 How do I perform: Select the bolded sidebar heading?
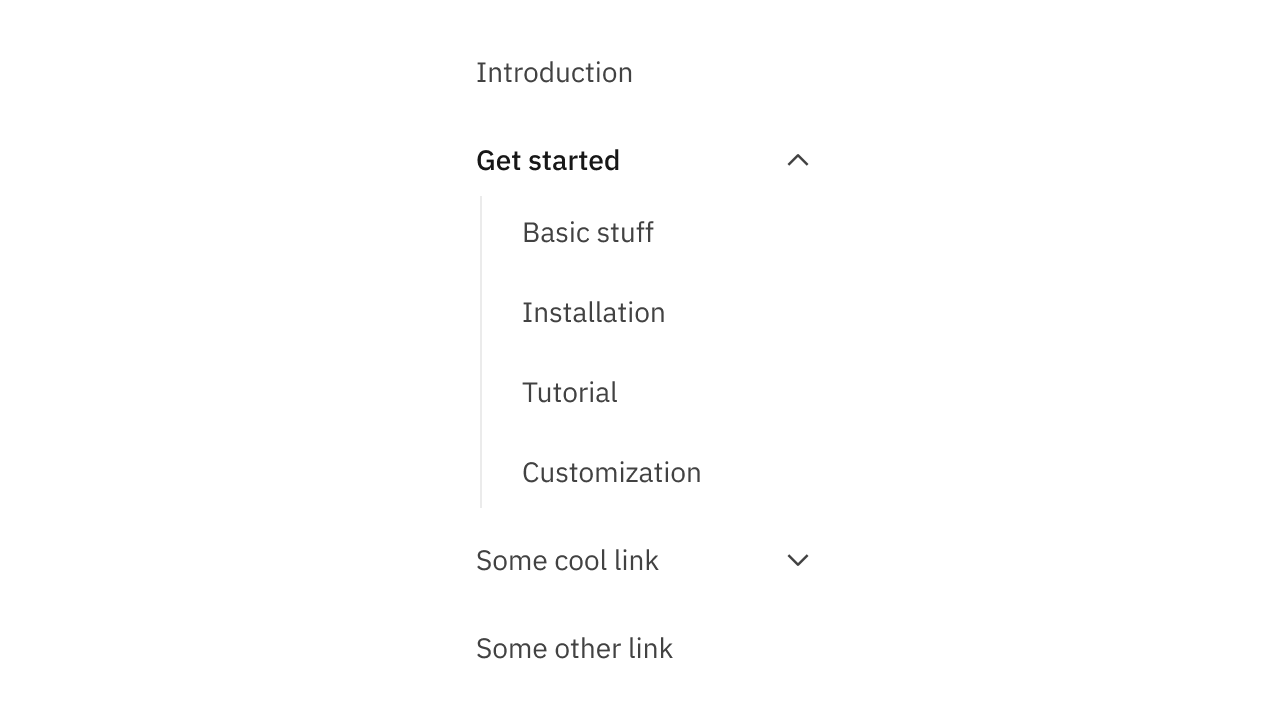[x=548, y=160]
